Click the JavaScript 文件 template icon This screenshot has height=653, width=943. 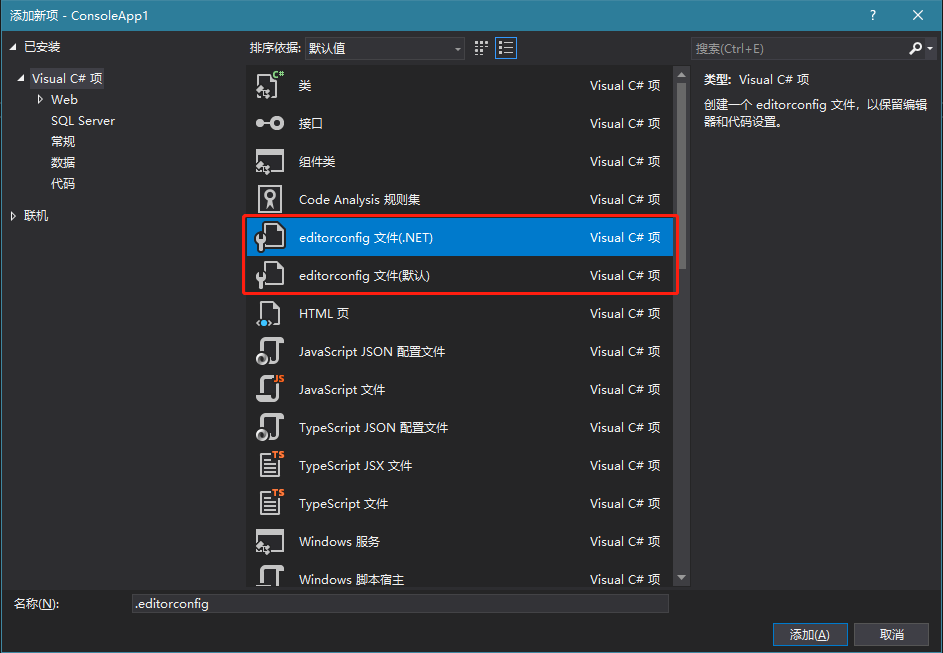270,389
